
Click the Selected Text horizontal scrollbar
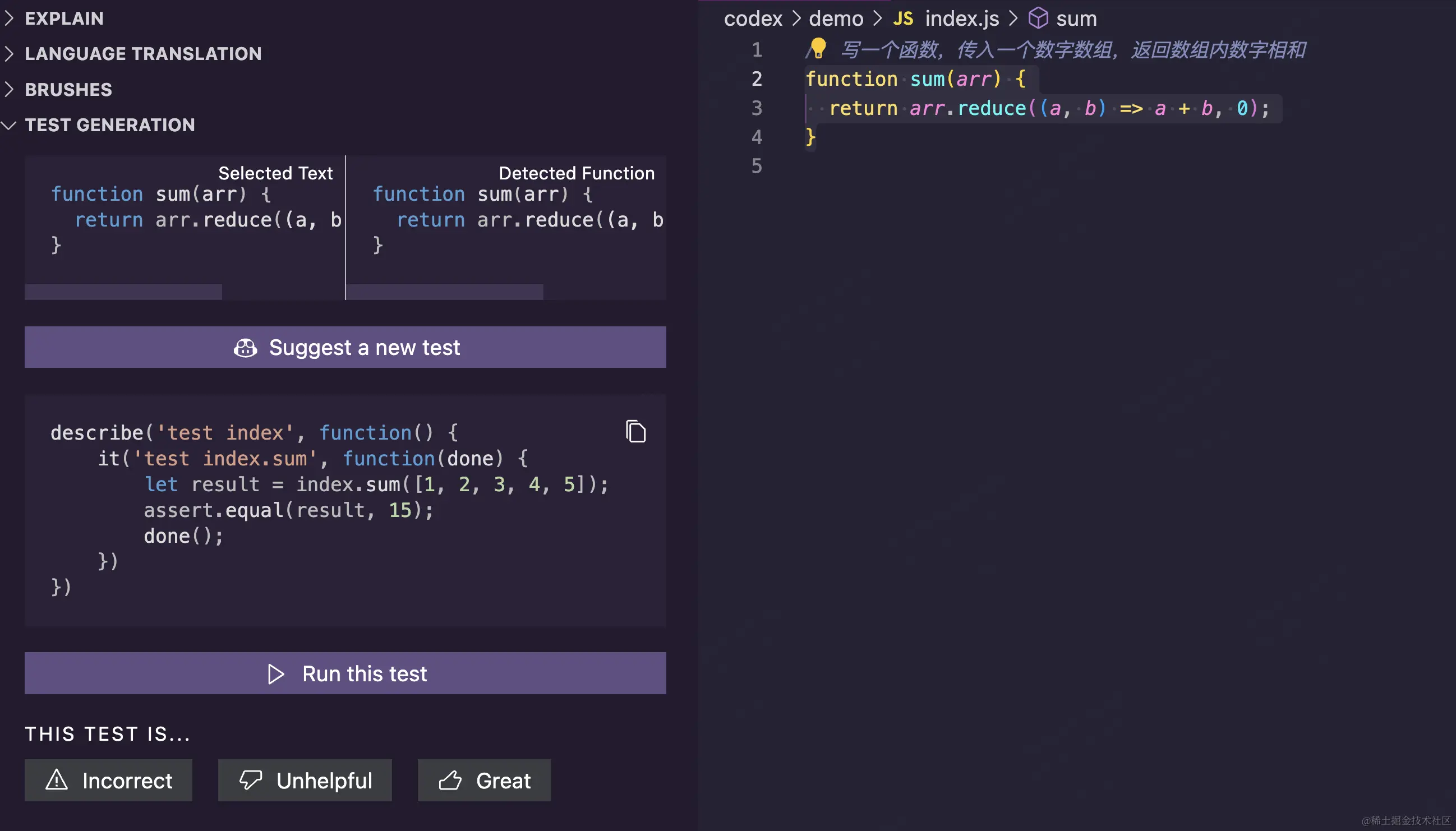[x=123, y=292]
